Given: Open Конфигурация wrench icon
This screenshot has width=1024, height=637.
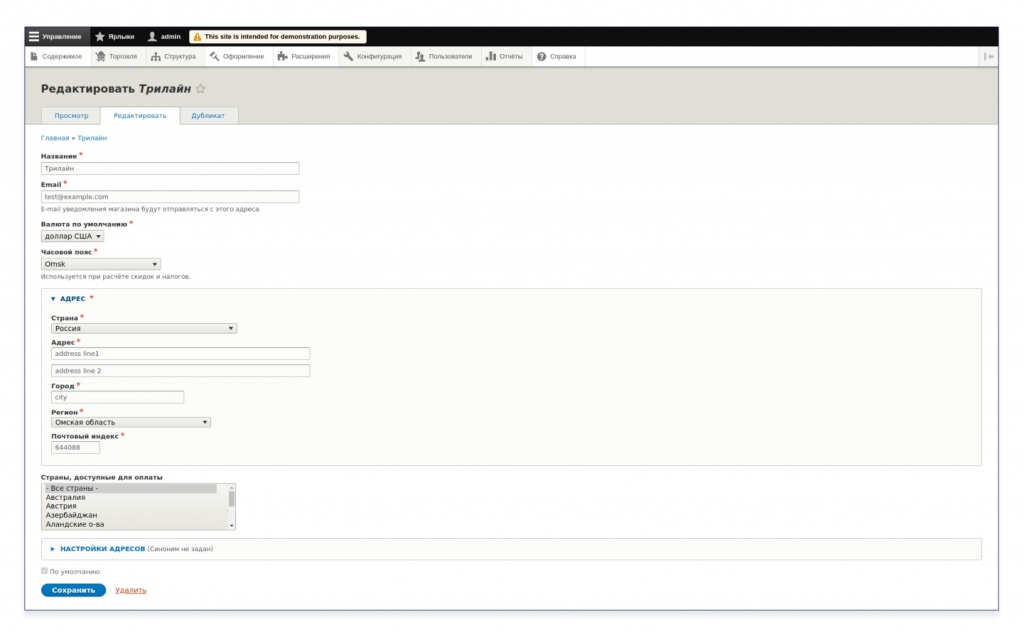Looking at the screenshot, I should tap(348, 56).
